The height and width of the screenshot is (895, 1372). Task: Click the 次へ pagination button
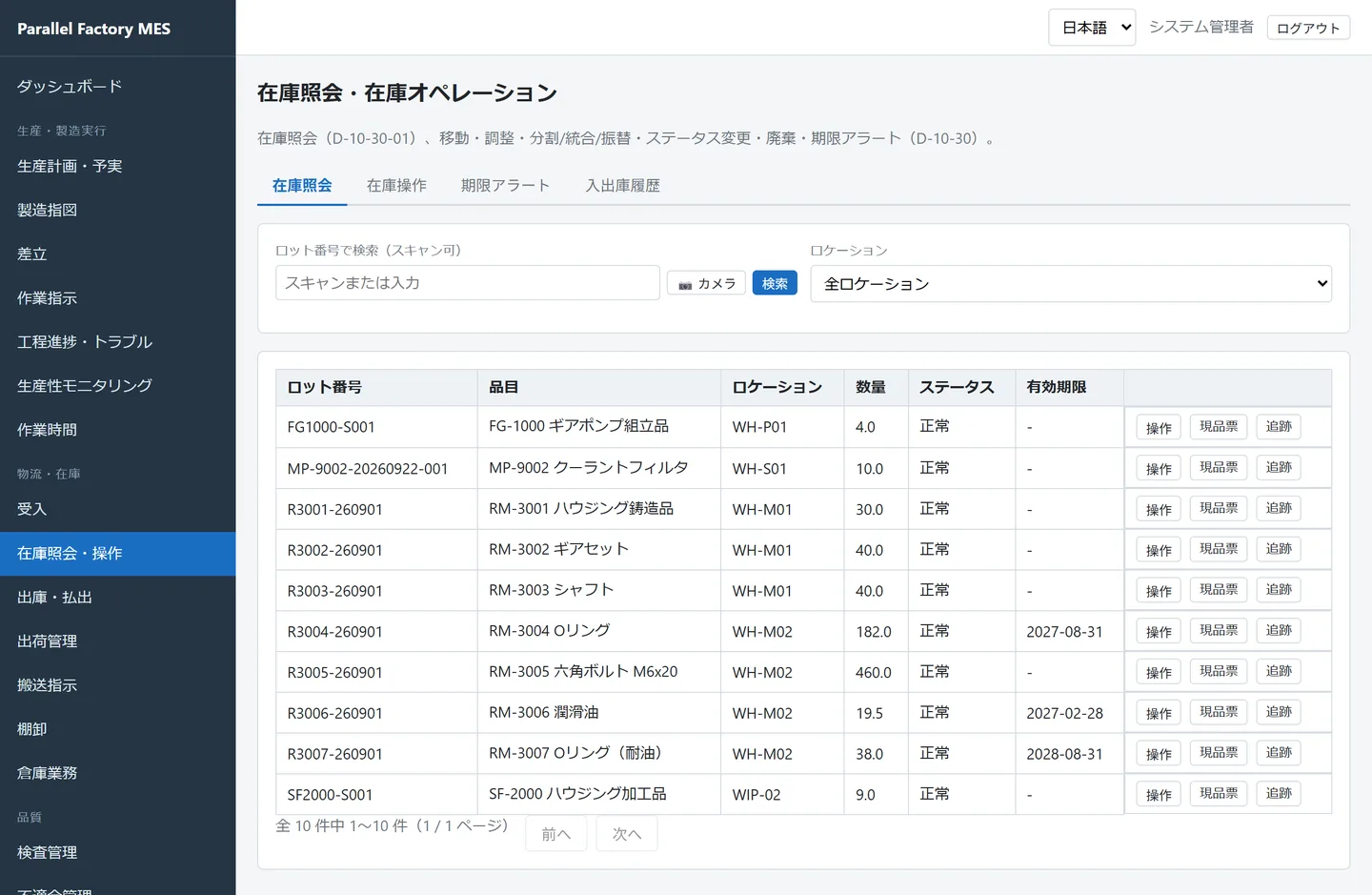[x=627, y=834]
